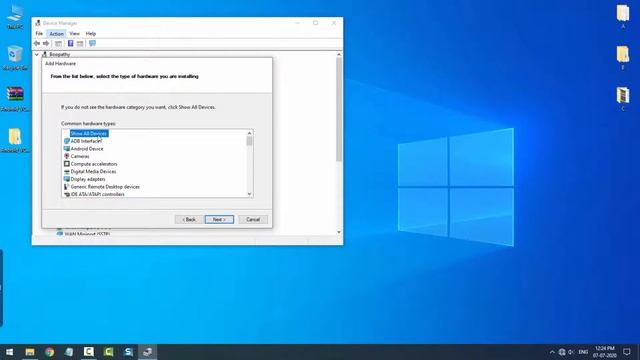
Task: Click the toolbar icon right of blue Help
Action: pos(80,43)
